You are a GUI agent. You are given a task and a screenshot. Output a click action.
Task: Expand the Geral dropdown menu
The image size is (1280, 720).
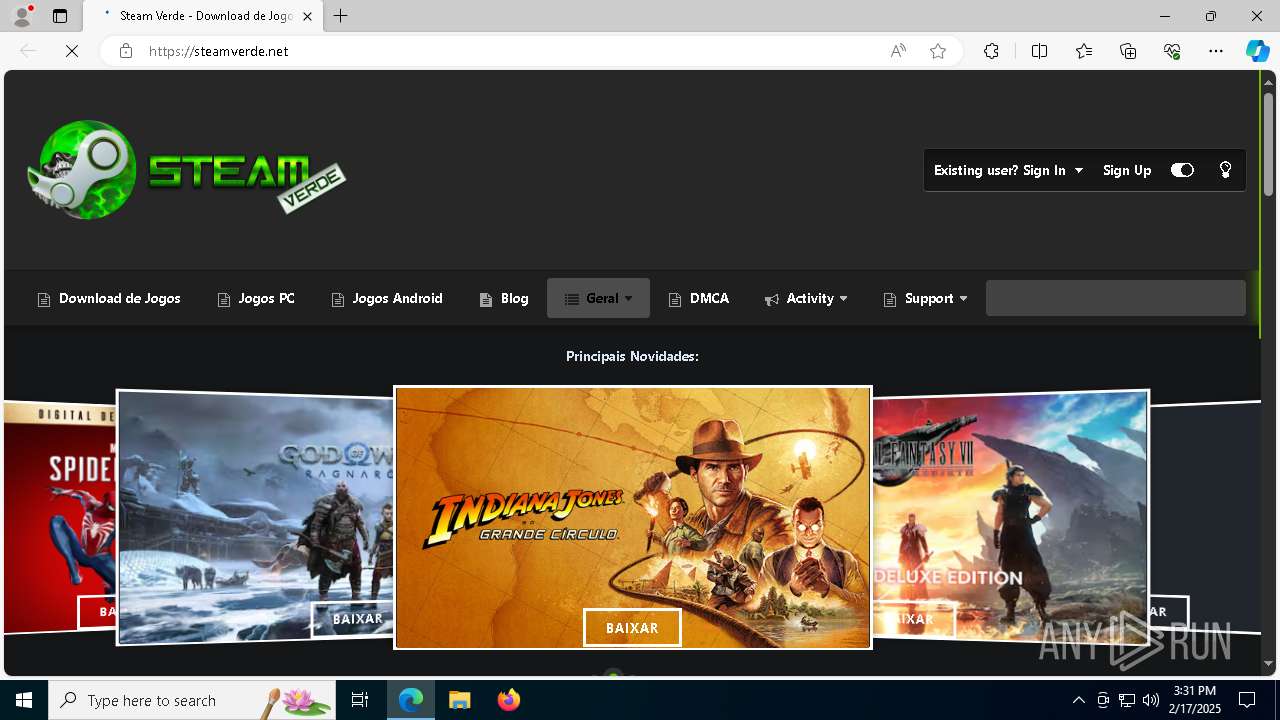pos(598,298)
